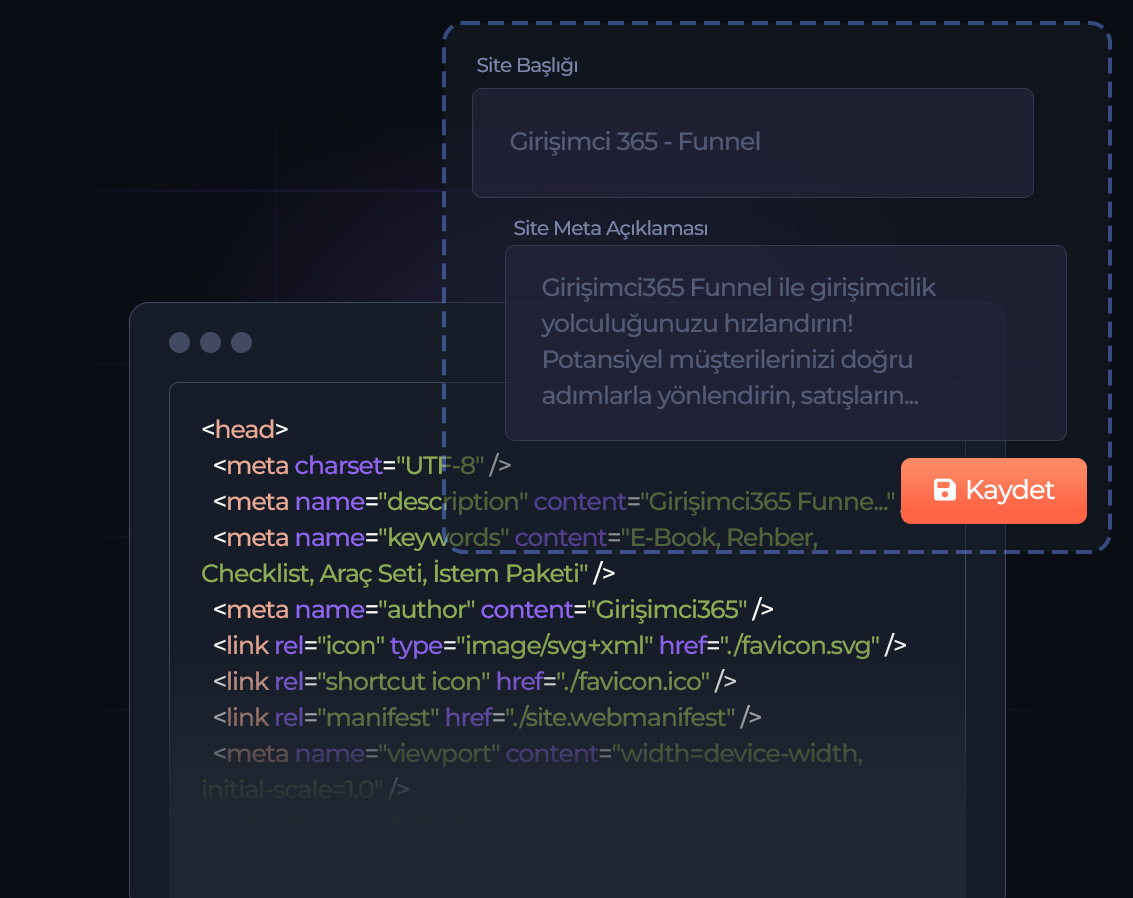Select the opening head tag in code
Image resolution: width=1133 pixels, height=898 pixels.
click(x=245, y=430)
